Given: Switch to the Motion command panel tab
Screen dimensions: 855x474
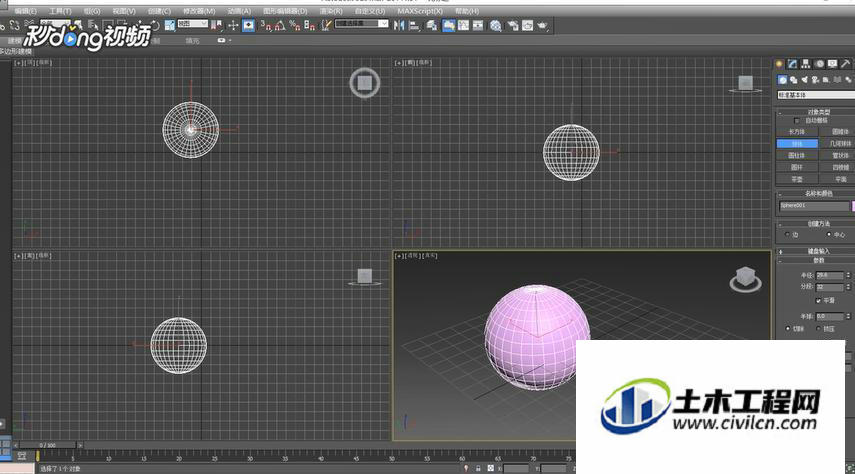Looking at the screenshot, I should [819, 64].
